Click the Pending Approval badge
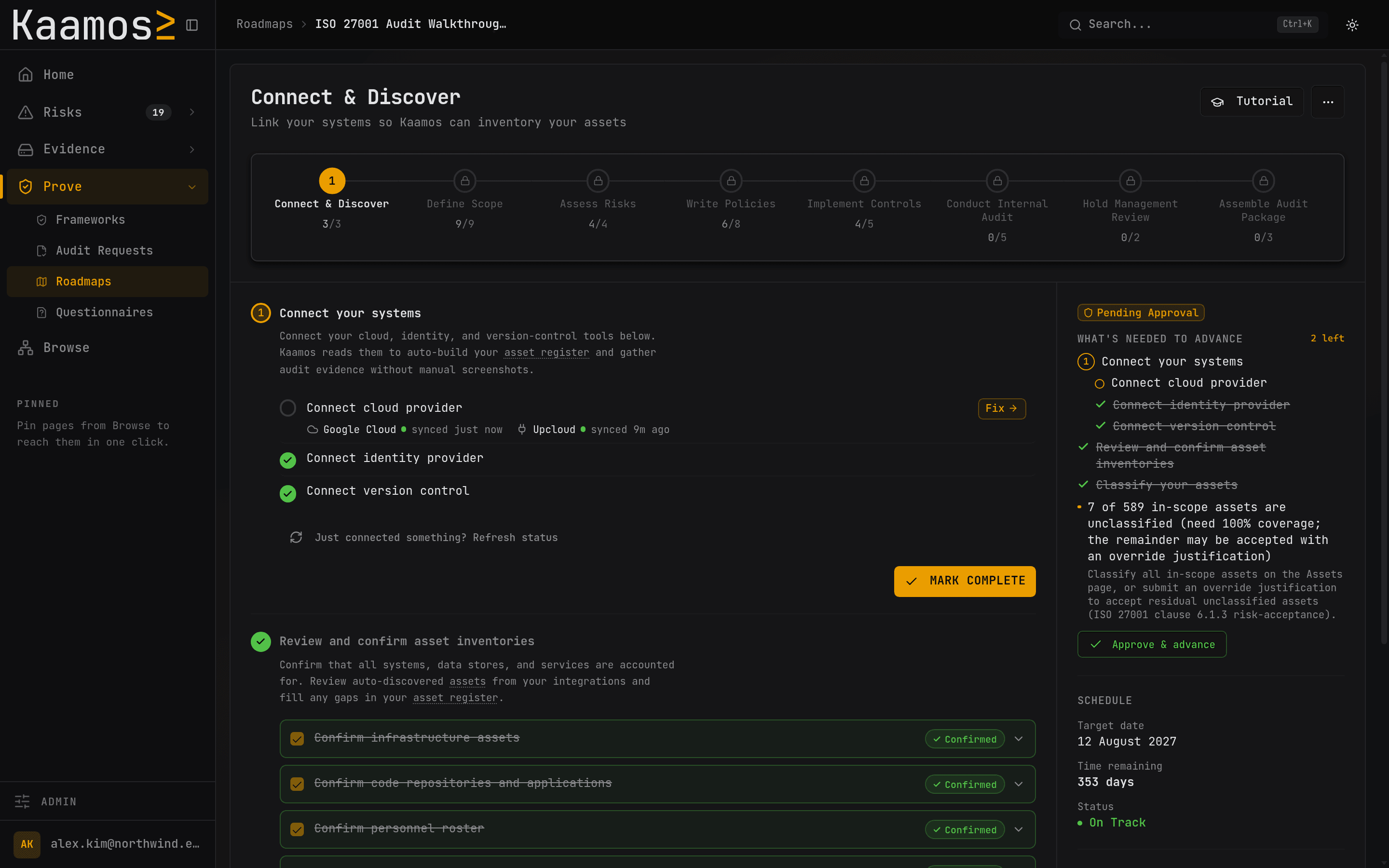1389x868 pixels. coord(1141,313)
